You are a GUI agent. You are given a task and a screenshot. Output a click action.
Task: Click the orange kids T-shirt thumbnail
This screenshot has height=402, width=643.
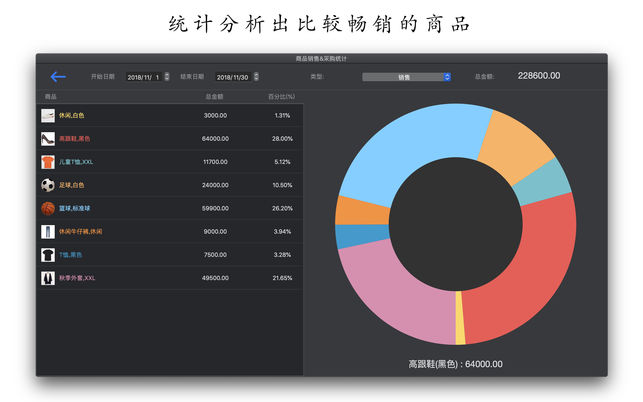(48, 162)
